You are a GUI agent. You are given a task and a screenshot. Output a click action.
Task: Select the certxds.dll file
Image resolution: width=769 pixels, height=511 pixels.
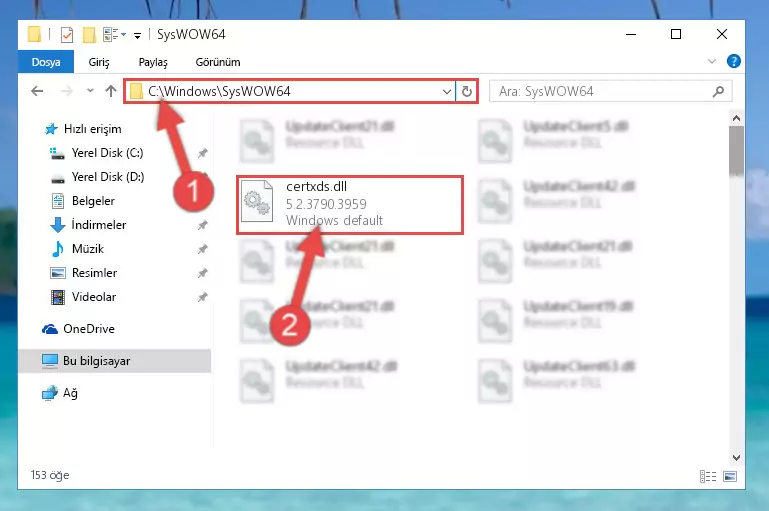click(350, 204)
